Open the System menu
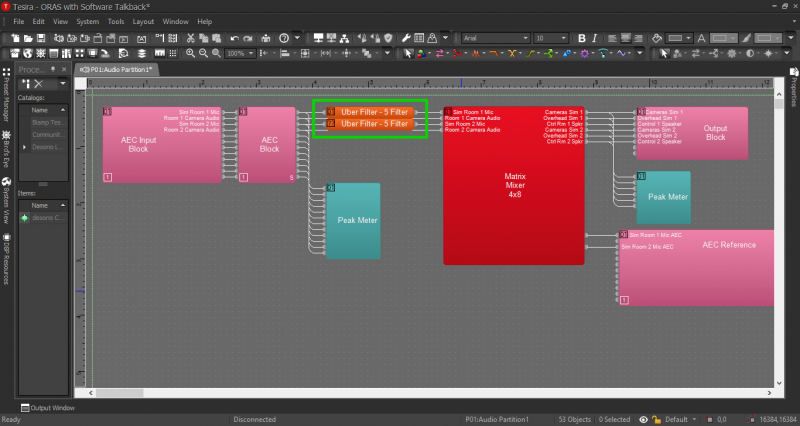This screenshot has height=426, width=800. pos(87,21)
